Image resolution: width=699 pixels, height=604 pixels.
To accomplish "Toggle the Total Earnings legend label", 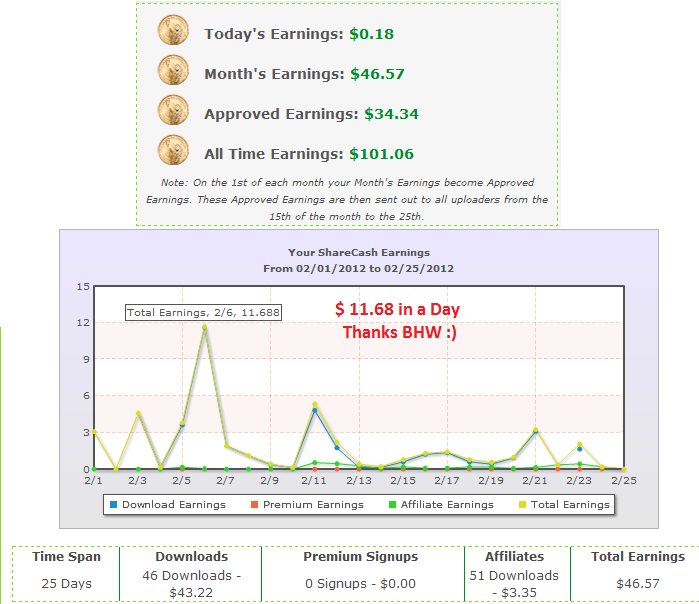I will click(x=570, y=505).
